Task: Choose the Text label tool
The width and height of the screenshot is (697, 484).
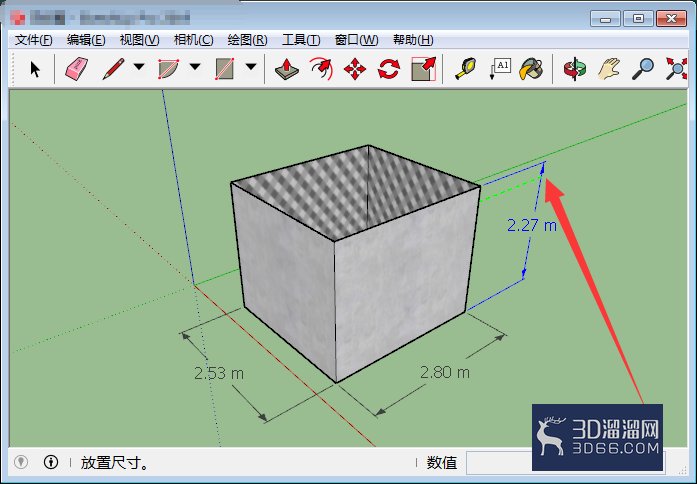Action: (500, 69)
